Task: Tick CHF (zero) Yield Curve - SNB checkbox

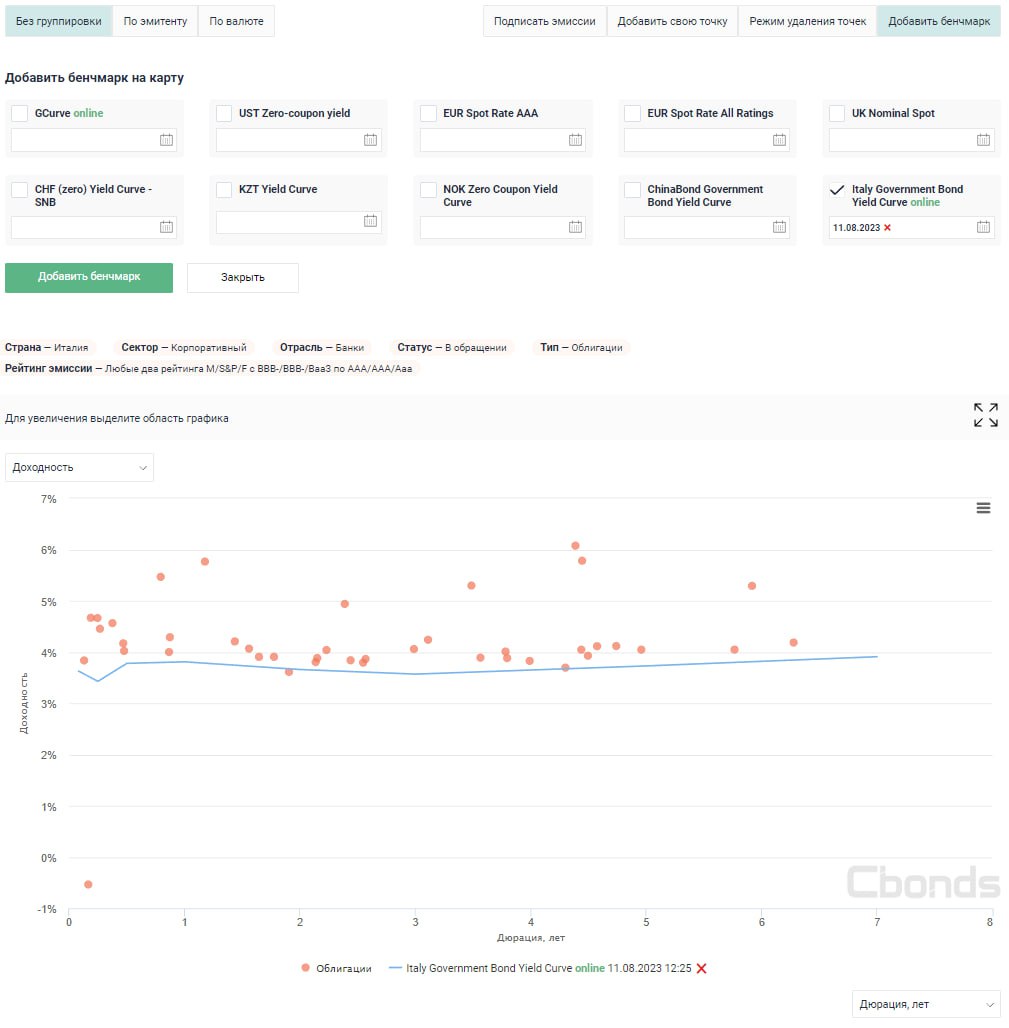Action: pos(20,190)
